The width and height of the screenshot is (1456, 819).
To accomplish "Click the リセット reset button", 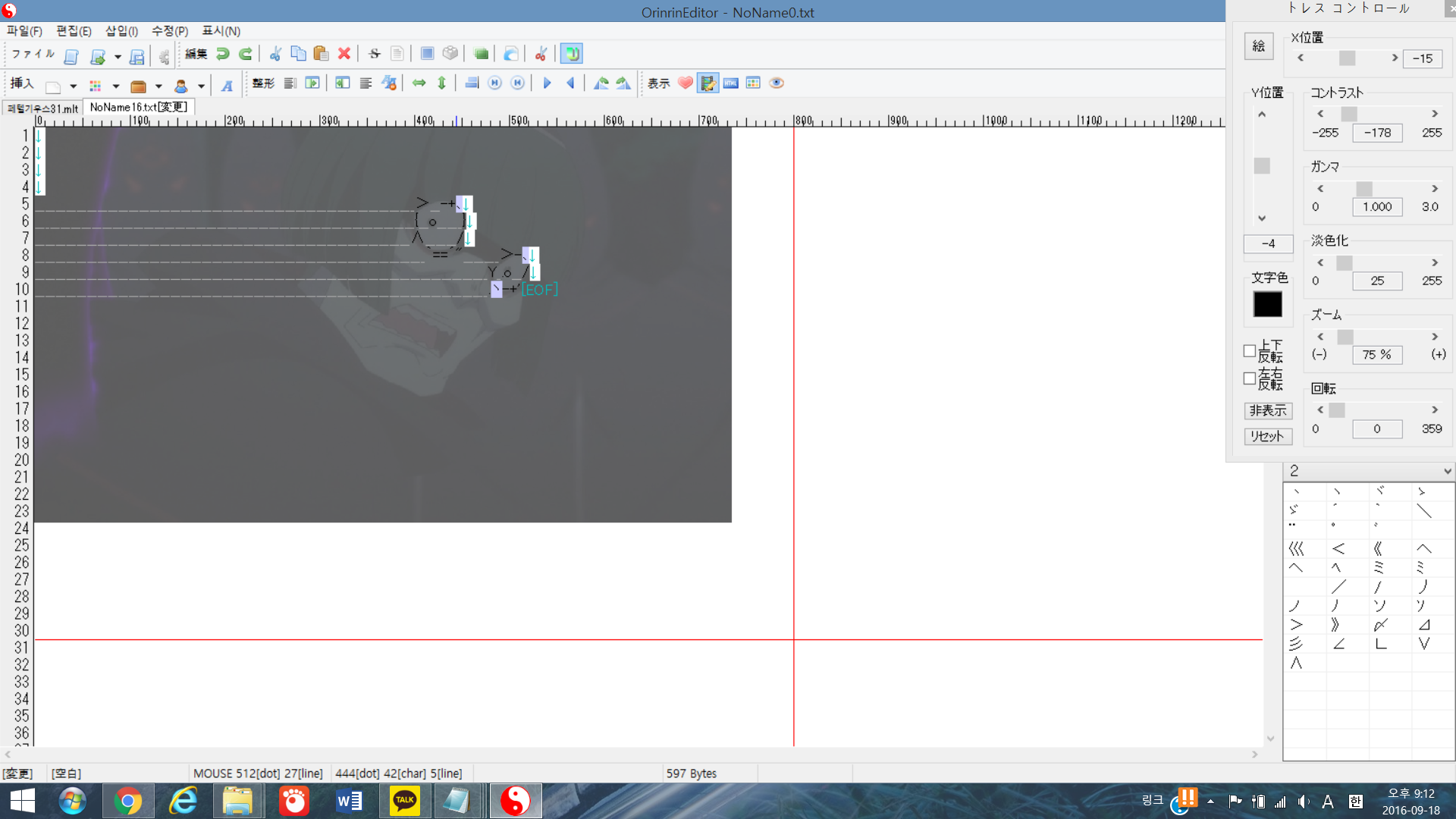I will click(1268, 436).
